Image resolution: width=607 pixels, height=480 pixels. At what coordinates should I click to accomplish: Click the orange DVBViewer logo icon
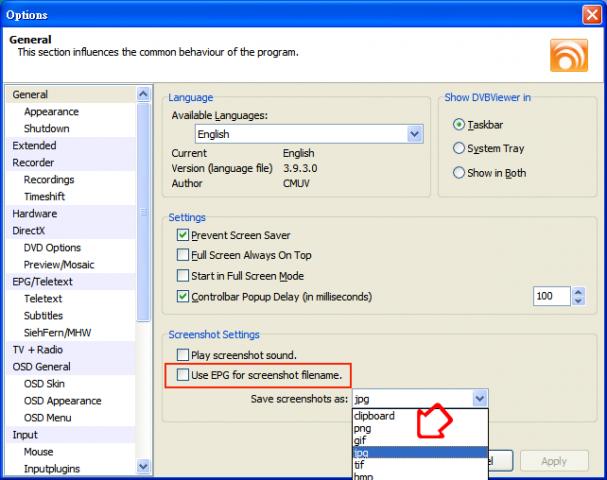point(569,52)
